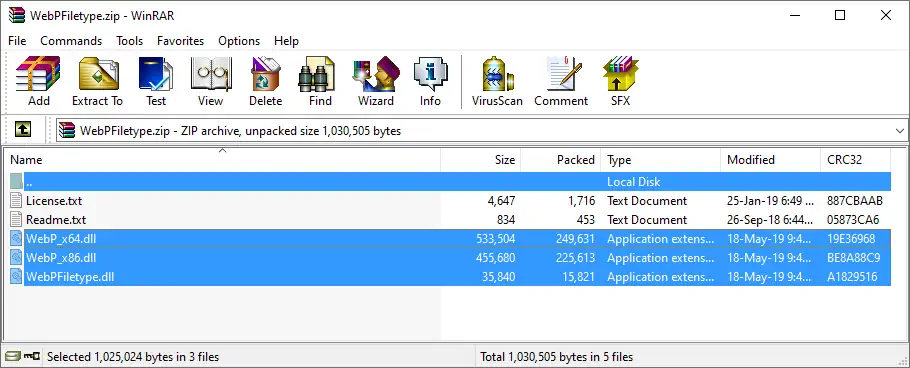Click the SFX toolbar icon
Screen dimensions: 910x368
coord(620,82)
